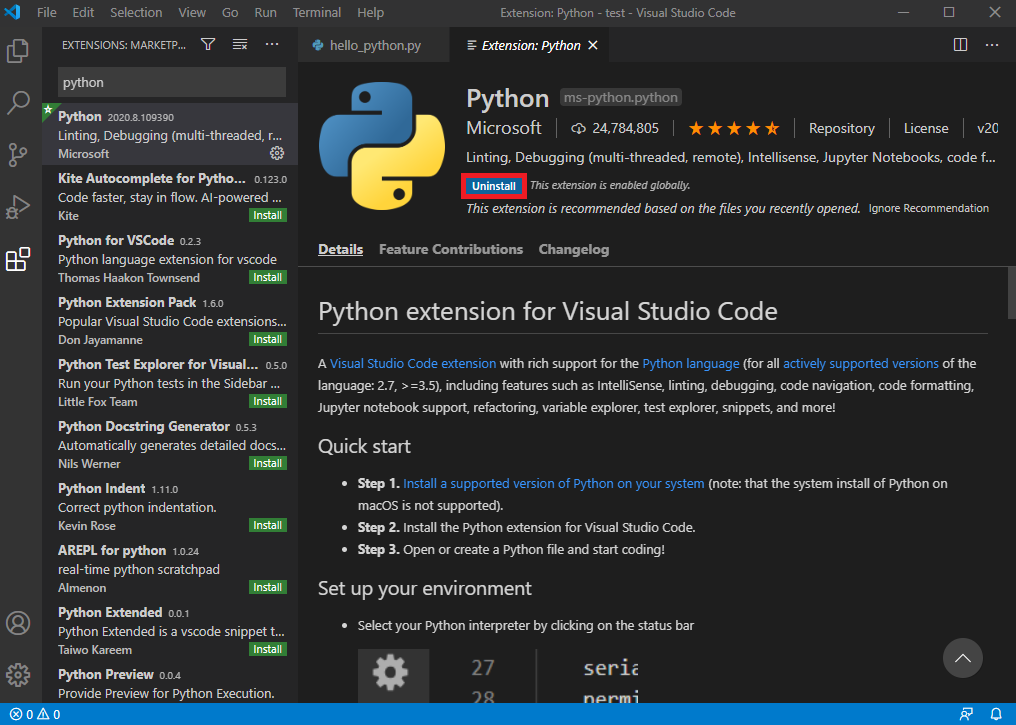The height and width of the screenshot is (725, 1016).
Task: Open the Accounts icon in activity bar
Action: [x=18, y=623]
